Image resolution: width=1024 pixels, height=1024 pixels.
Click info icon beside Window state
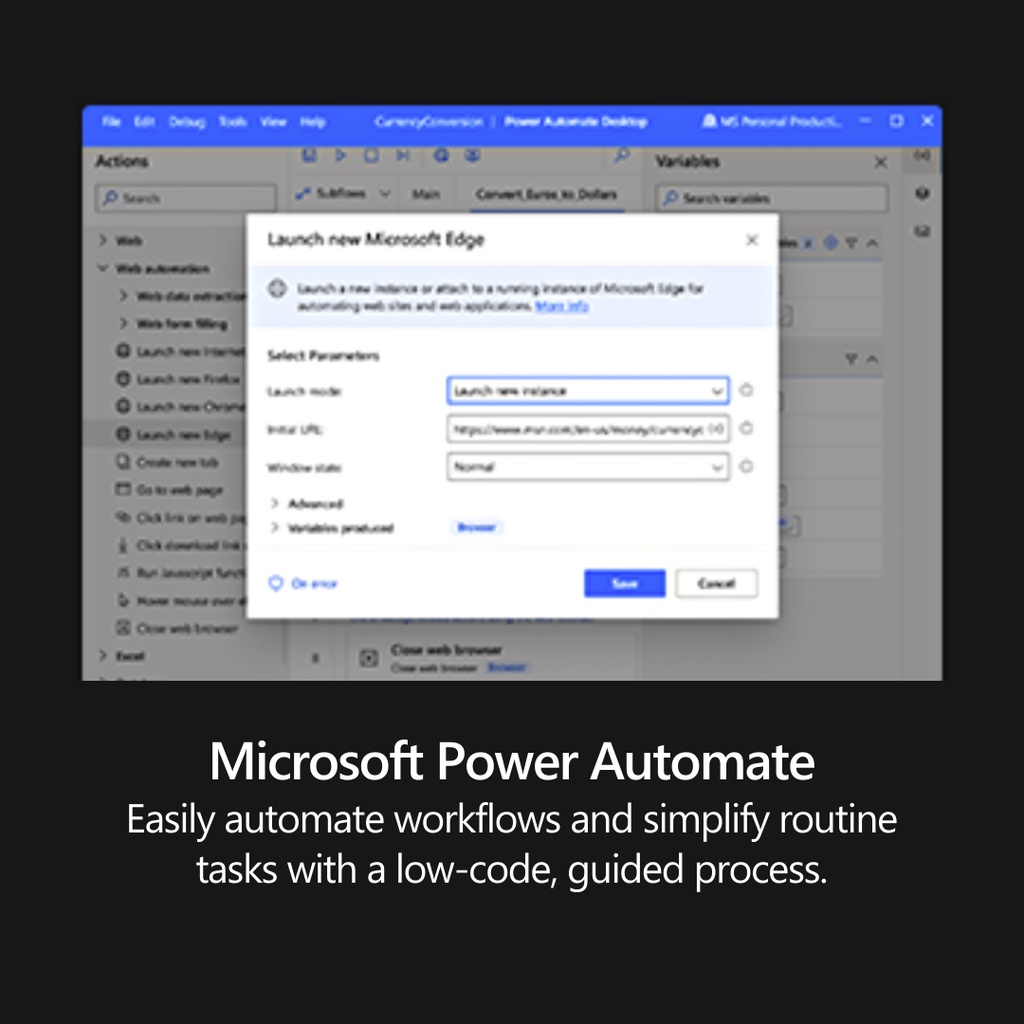[x=746, y=466]
